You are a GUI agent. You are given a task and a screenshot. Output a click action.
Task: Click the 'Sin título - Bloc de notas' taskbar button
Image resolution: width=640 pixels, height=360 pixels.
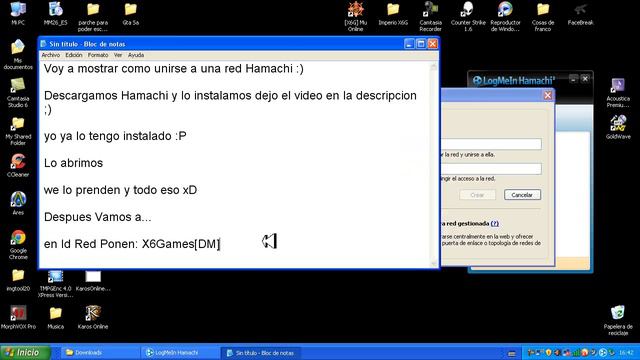(261, 353)
